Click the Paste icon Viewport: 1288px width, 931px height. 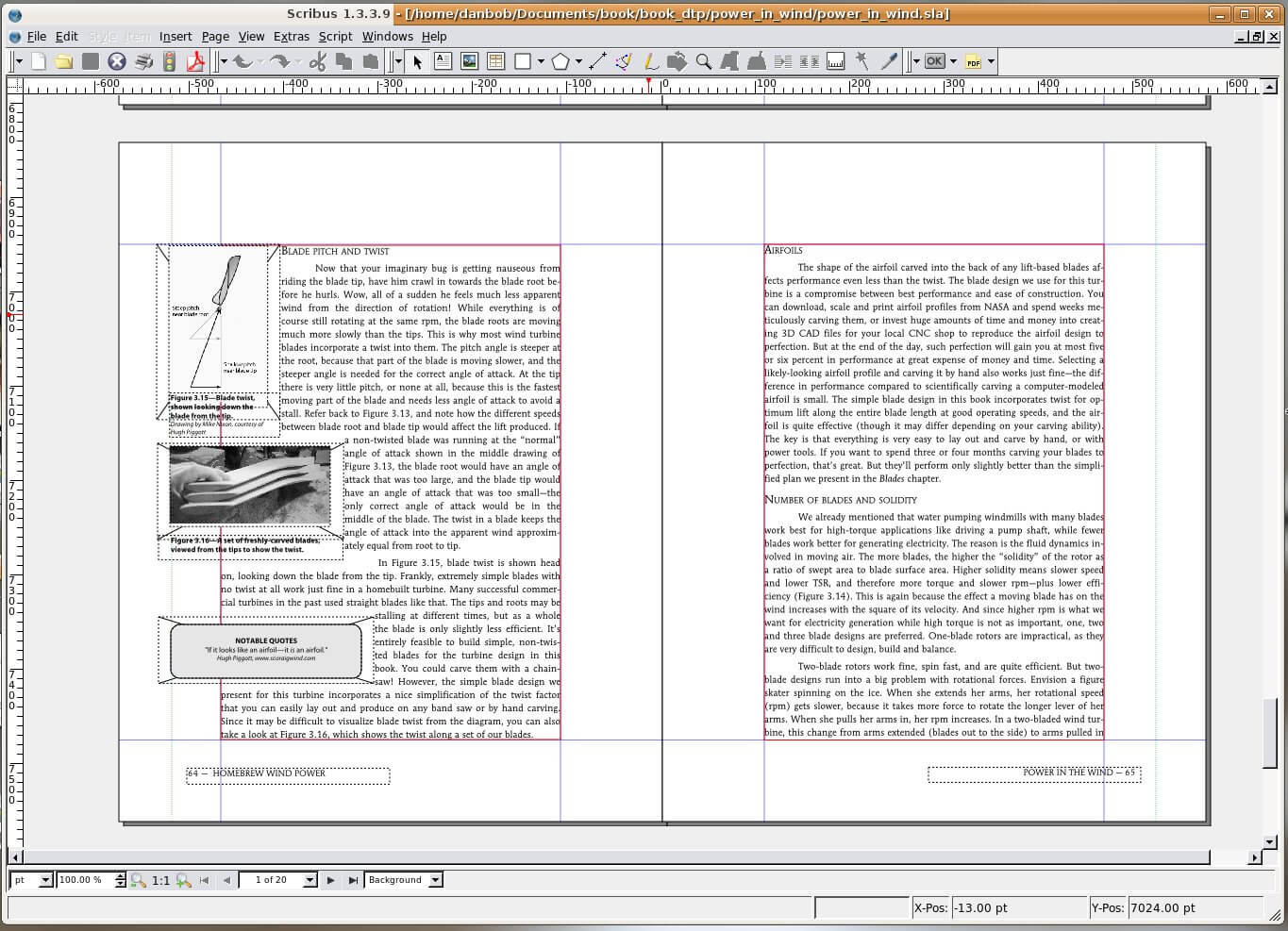click(371, 61)
